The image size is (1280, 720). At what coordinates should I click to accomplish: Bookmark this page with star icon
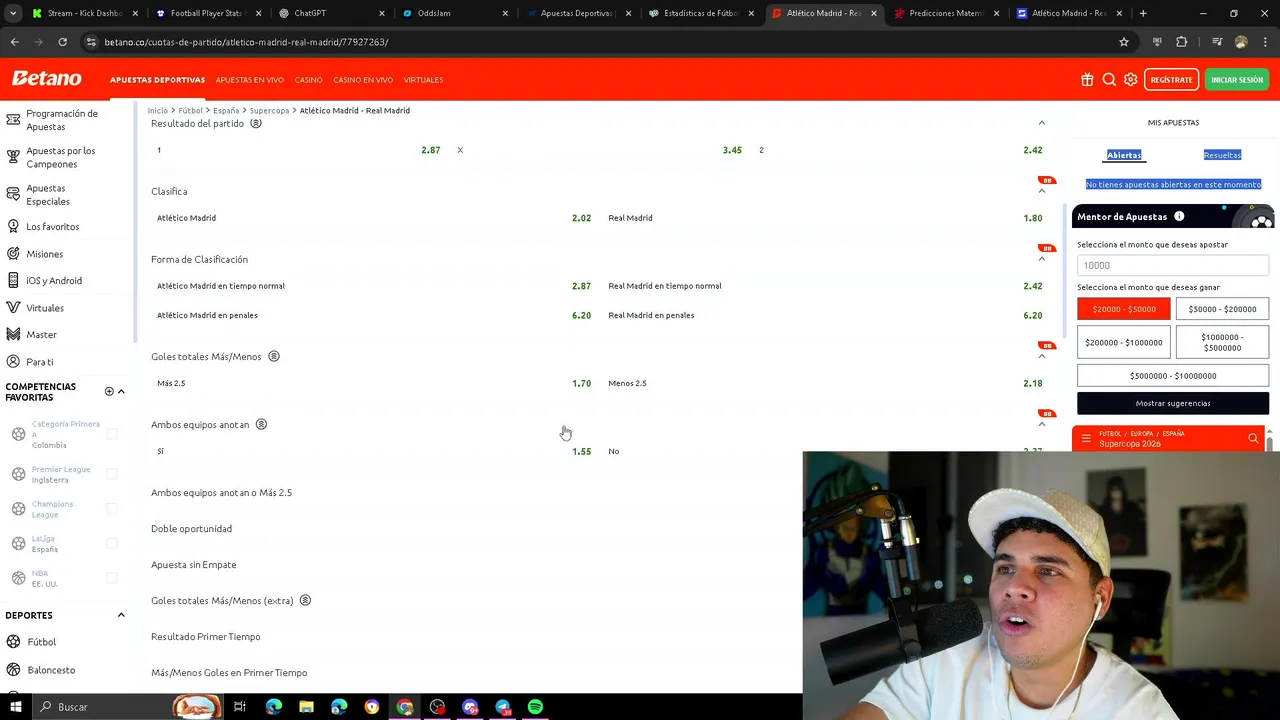(x=1124, y=42)
